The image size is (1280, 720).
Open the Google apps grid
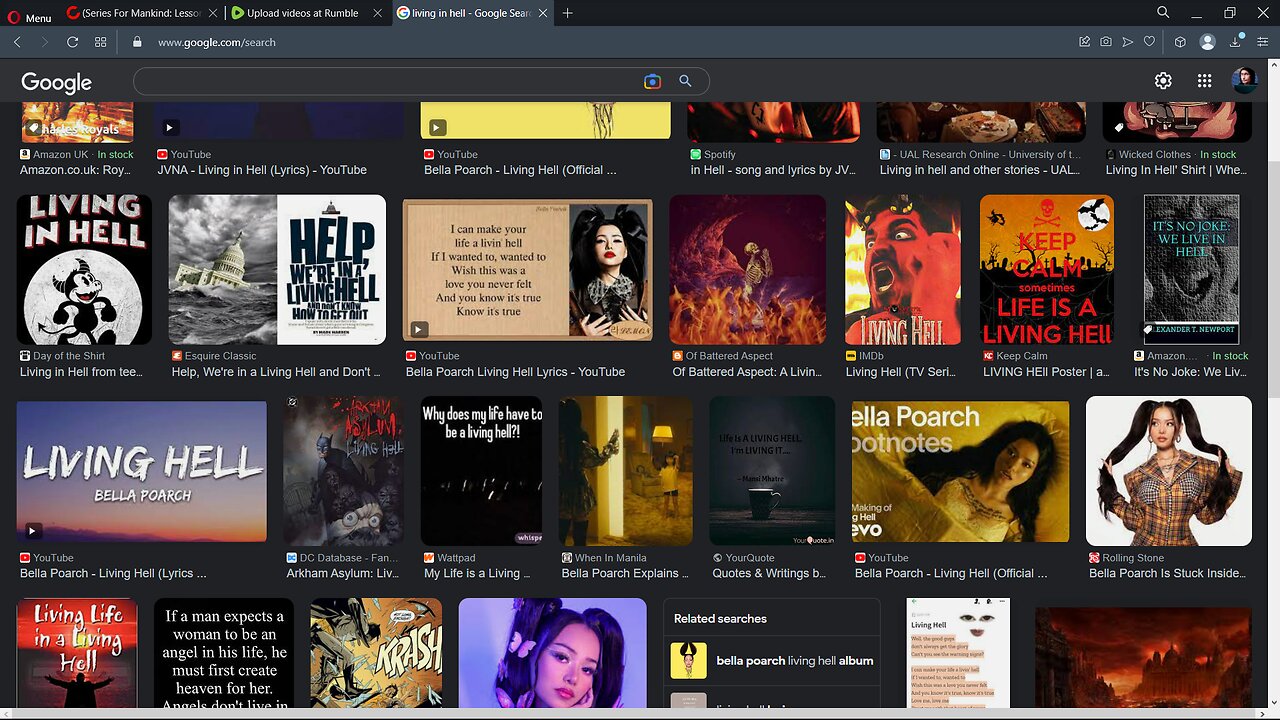1204,81
